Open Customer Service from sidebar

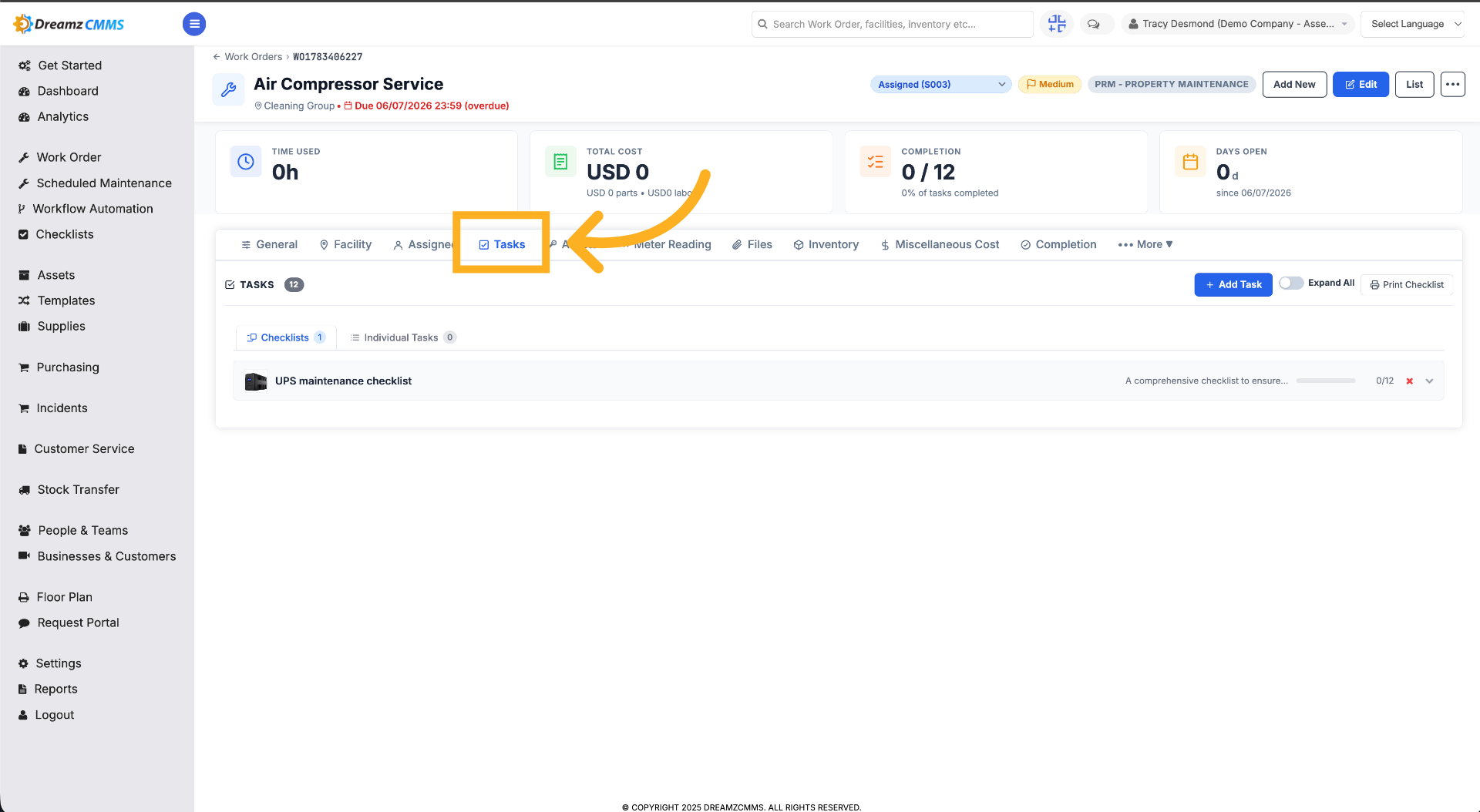[x=84, y=449]
